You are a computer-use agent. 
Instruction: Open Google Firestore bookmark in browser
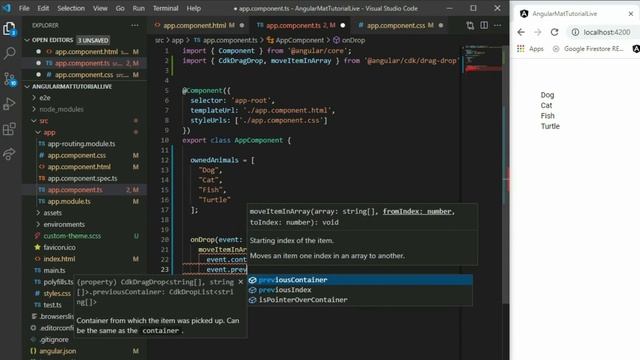588,49
